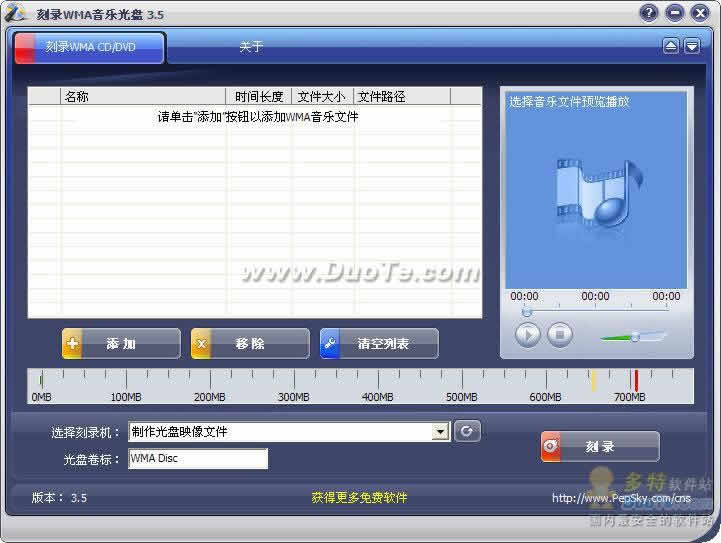This screenshot has width=721, height=543.
Task: Click the up arrow icon at top right
Action: tap(671, 46)
